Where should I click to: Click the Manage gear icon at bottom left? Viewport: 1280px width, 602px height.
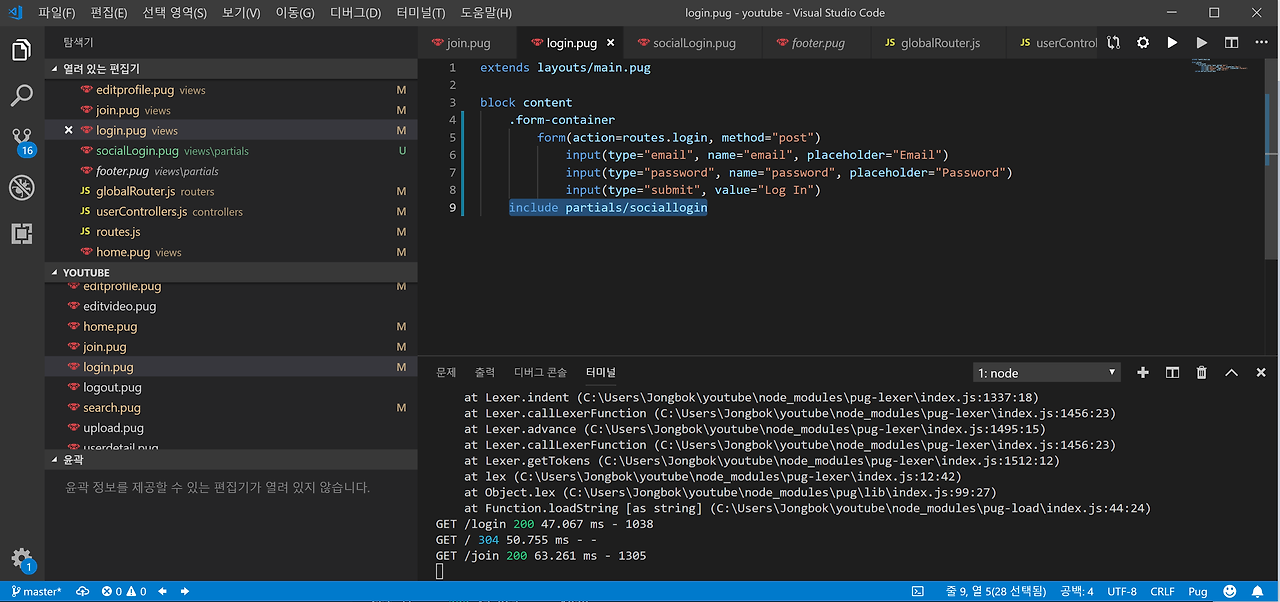click(21, 558)
